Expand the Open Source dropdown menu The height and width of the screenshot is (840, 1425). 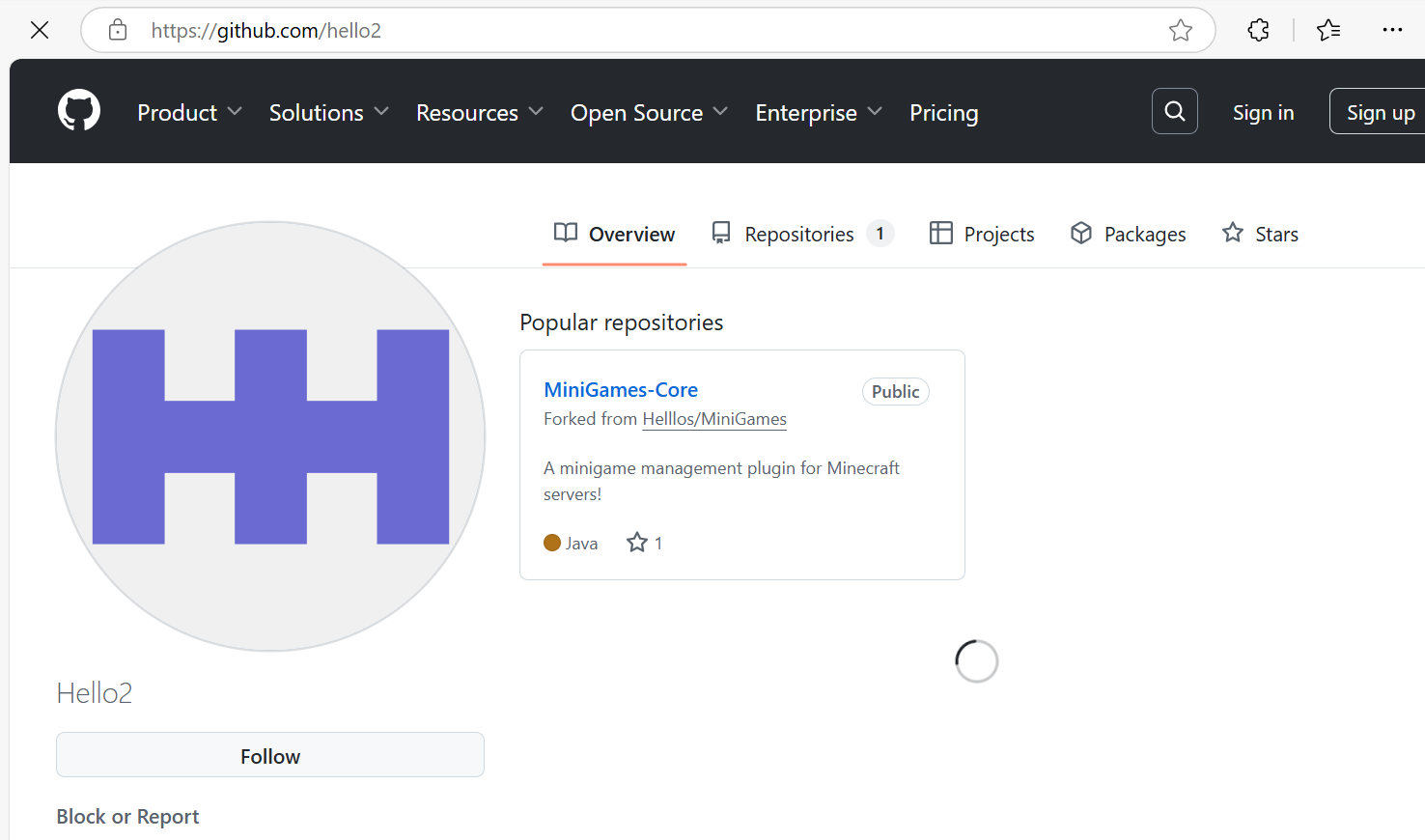649,112
